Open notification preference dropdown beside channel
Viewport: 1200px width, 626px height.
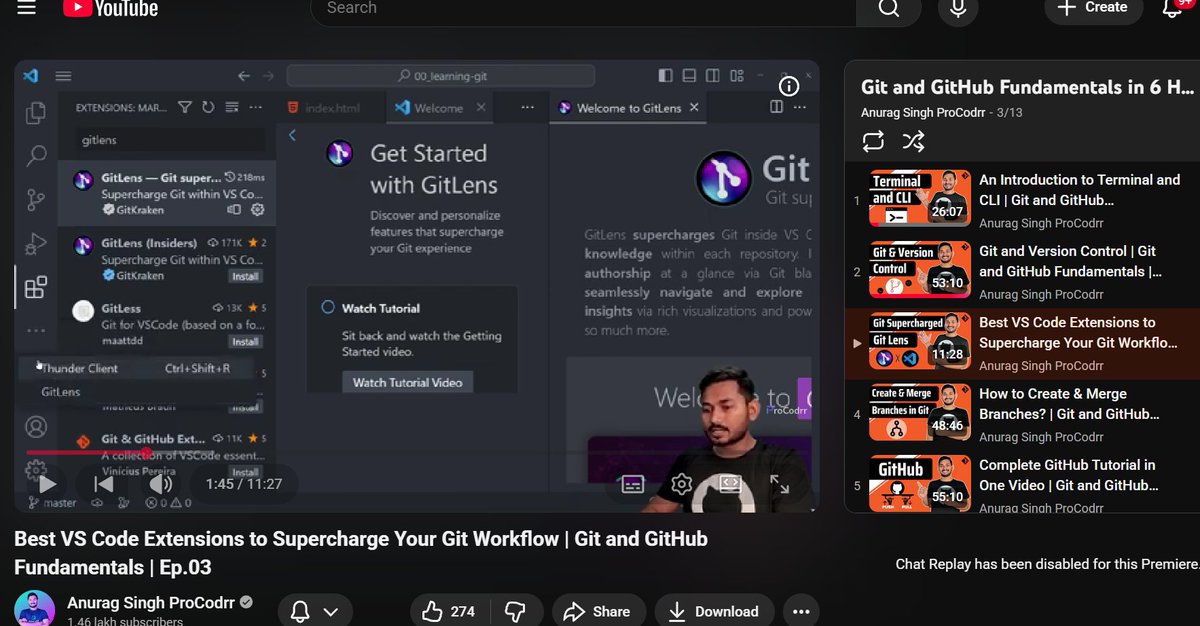pos(315,611)
